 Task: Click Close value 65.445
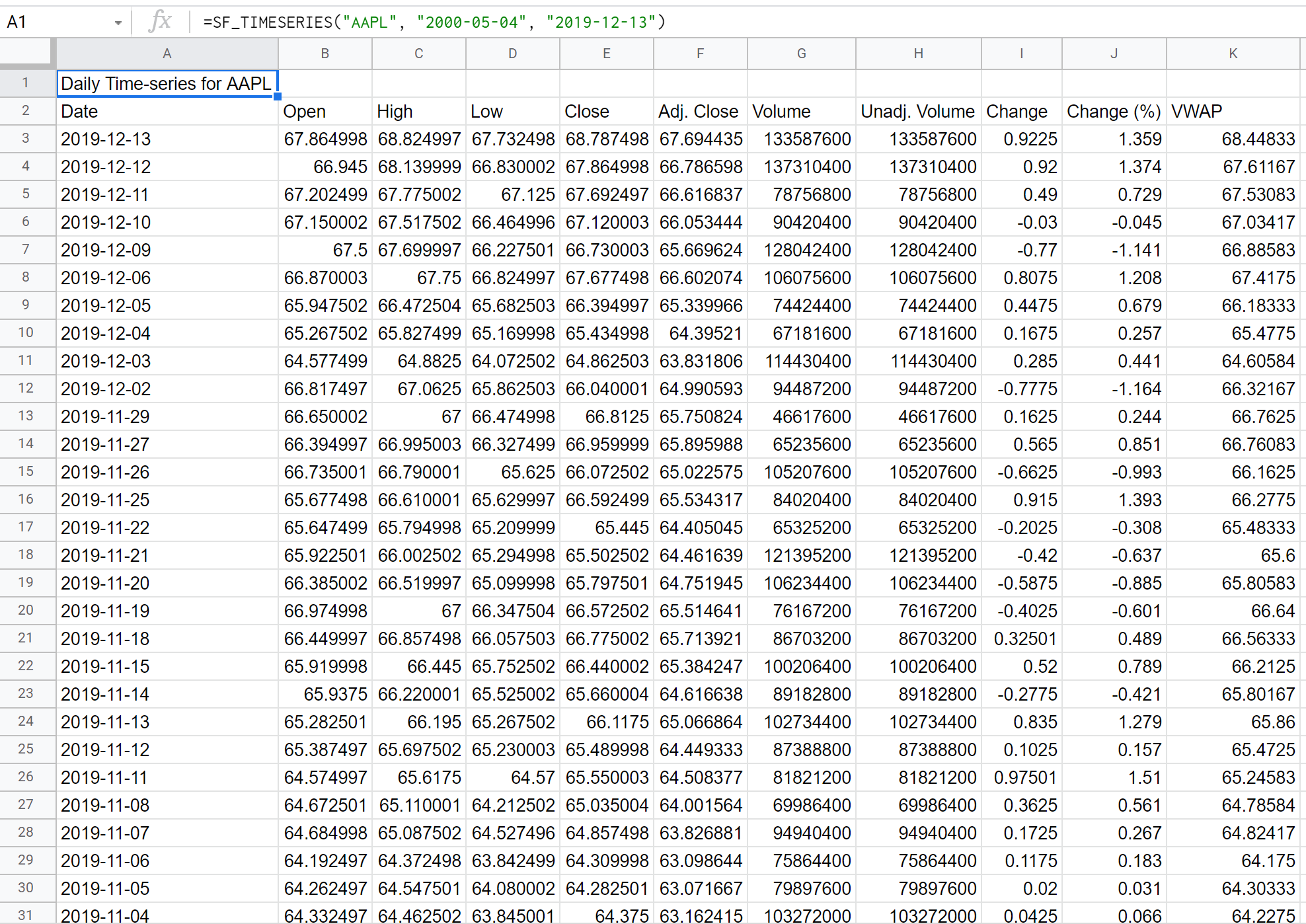607,528
